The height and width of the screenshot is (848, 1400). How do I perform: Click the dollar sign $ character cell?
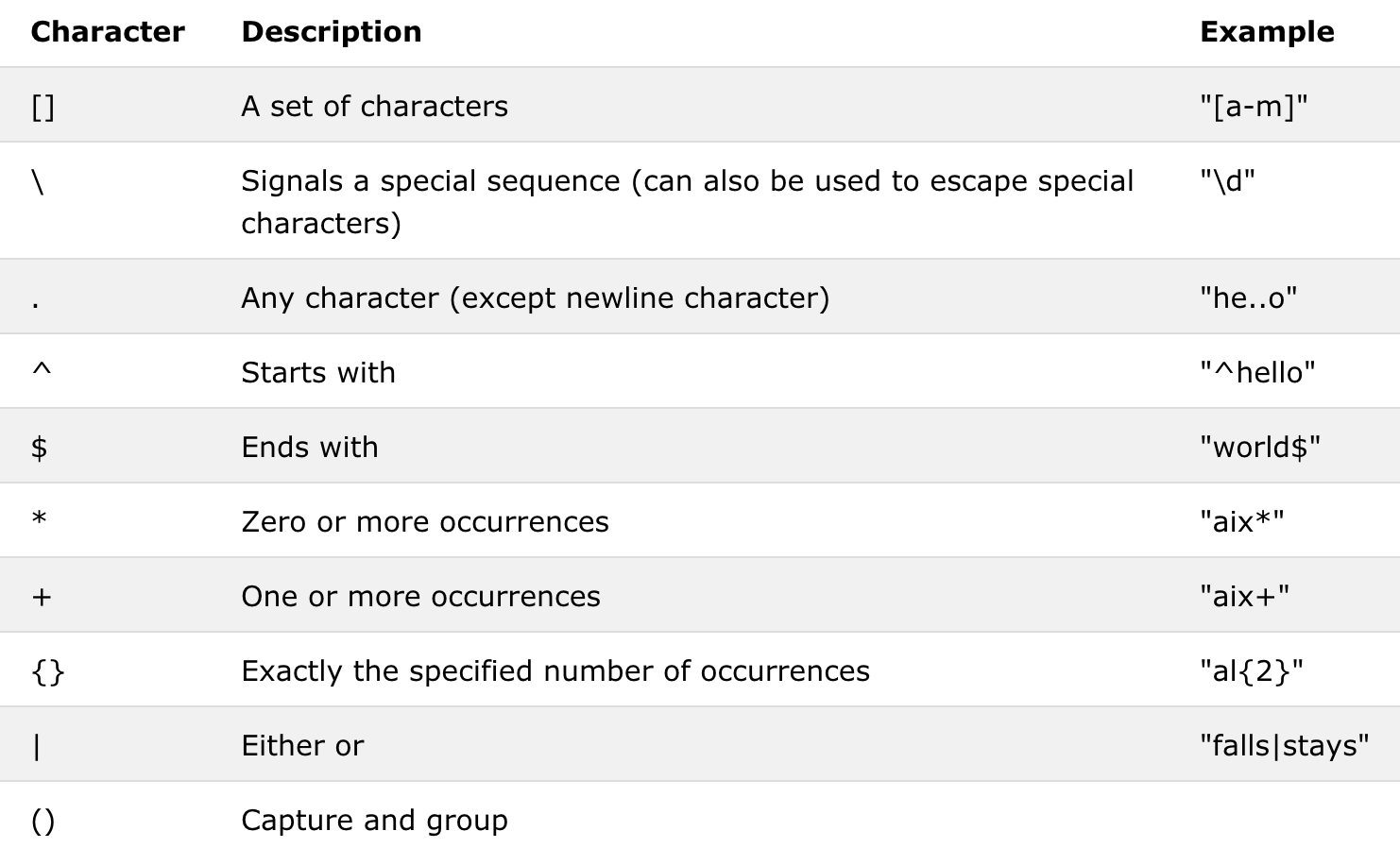tap(39, 447)
